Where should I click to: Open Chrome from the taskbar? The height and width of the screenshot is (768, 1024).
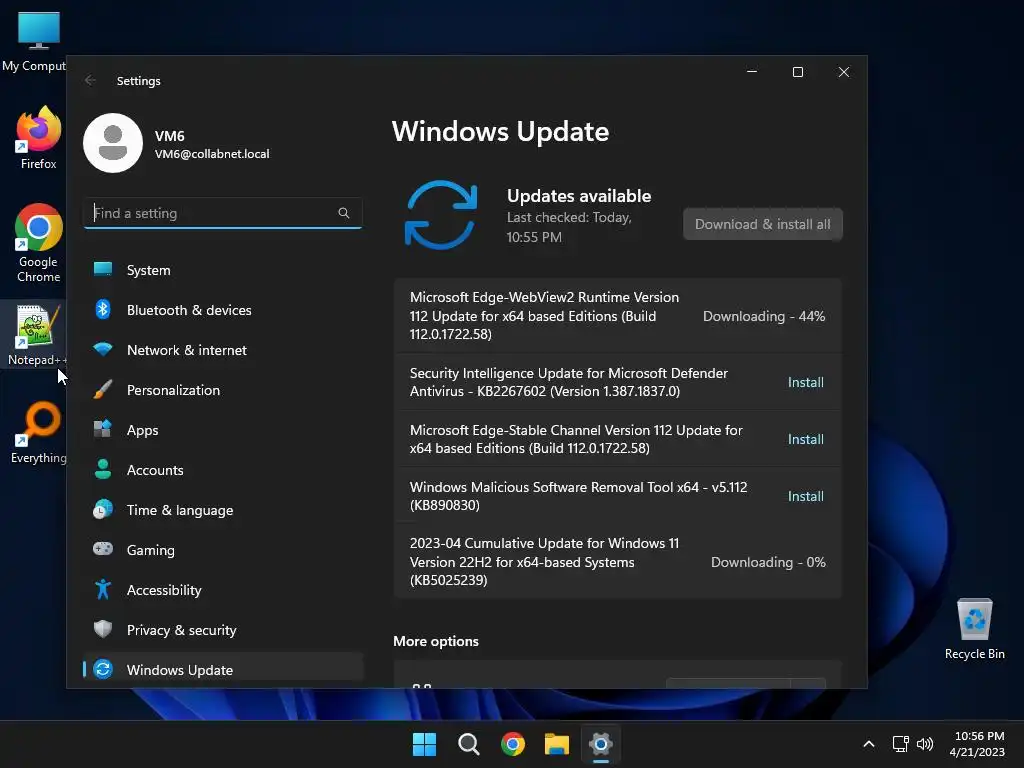point(513,744)
